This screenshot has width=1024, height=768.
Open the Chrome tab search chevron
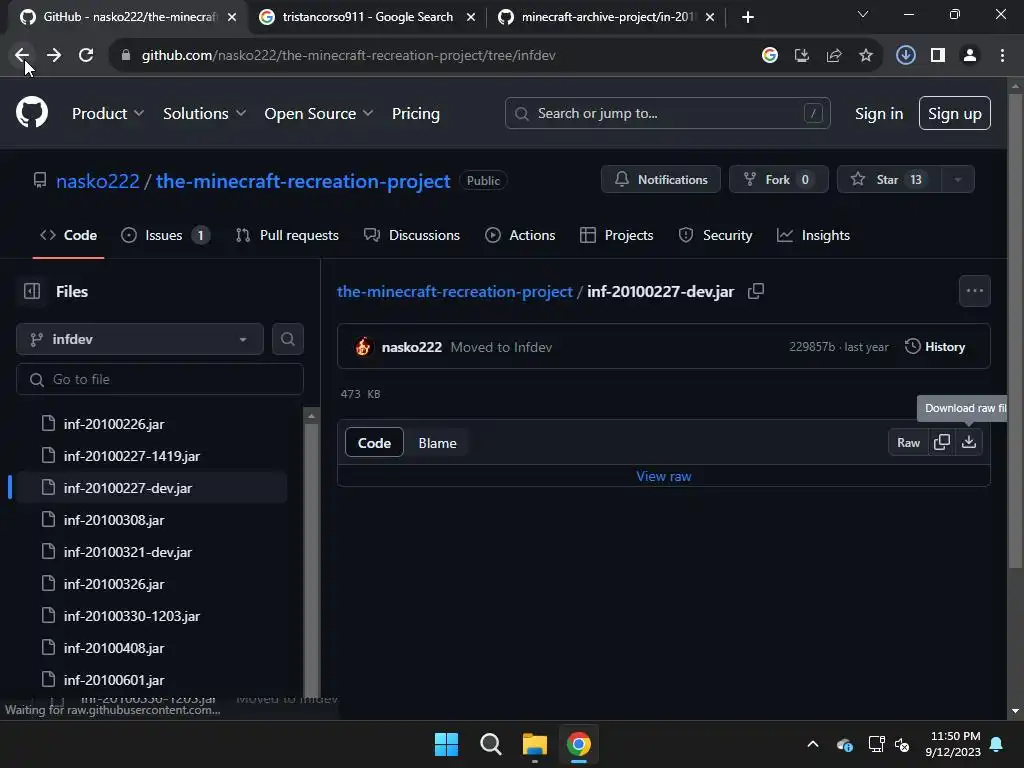click(x=863, y=14)
